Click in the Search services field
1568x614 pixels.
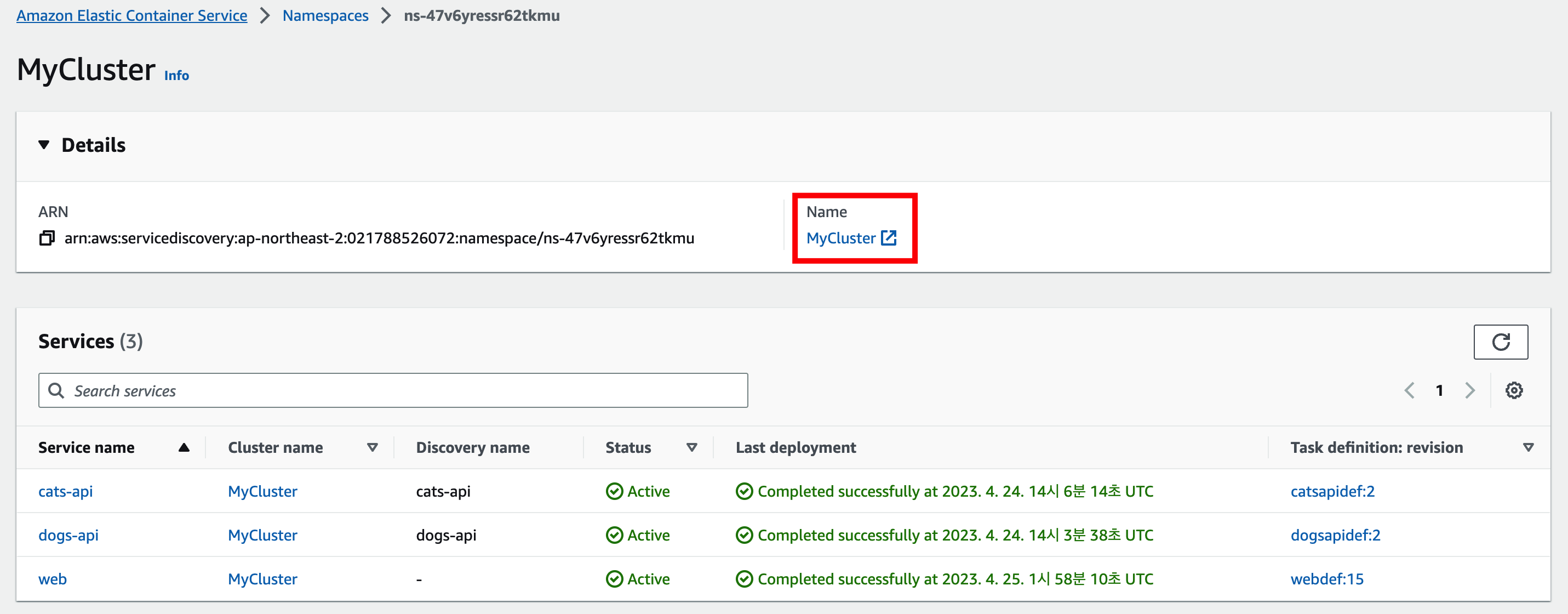[x=402, y=390]
